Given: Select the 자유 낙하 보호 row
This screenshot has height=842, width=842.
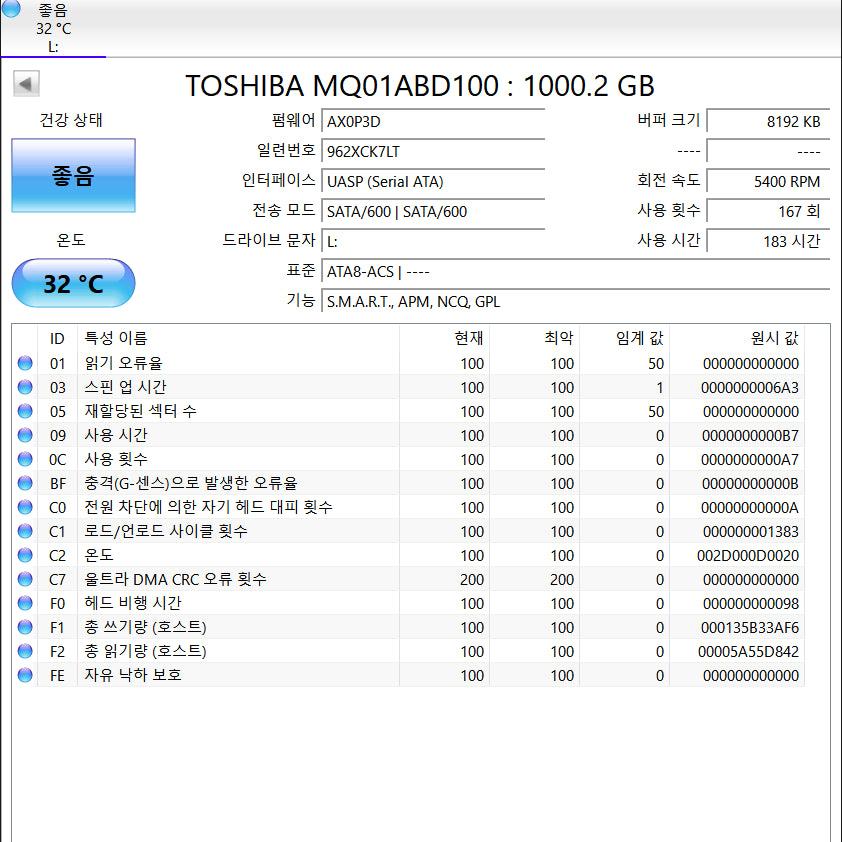Looking at the screenshot, I should point(408,676).
